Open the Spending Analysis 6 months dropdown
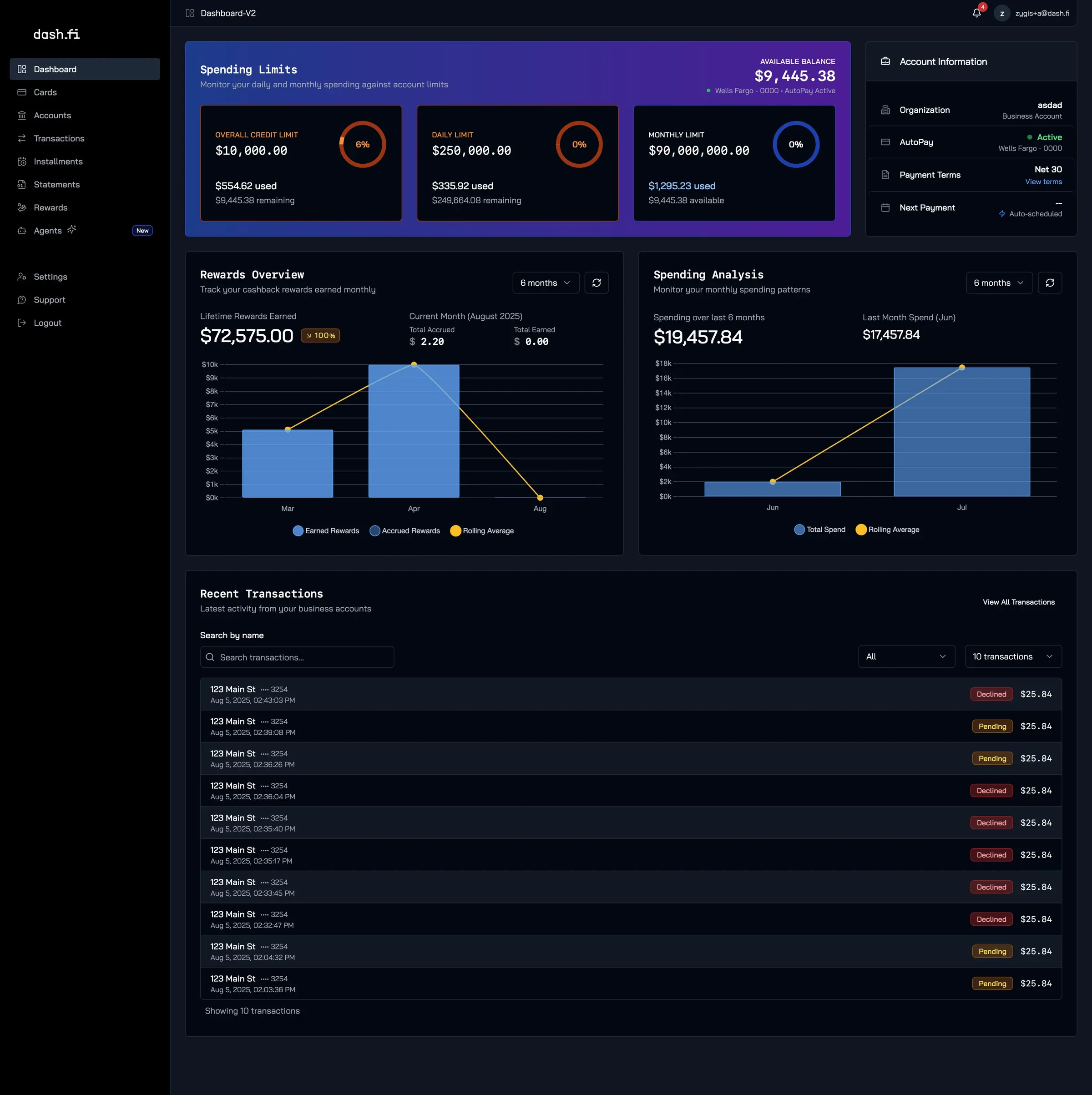The width and height of the screenshot is (1092, 1095). point(999,283)
